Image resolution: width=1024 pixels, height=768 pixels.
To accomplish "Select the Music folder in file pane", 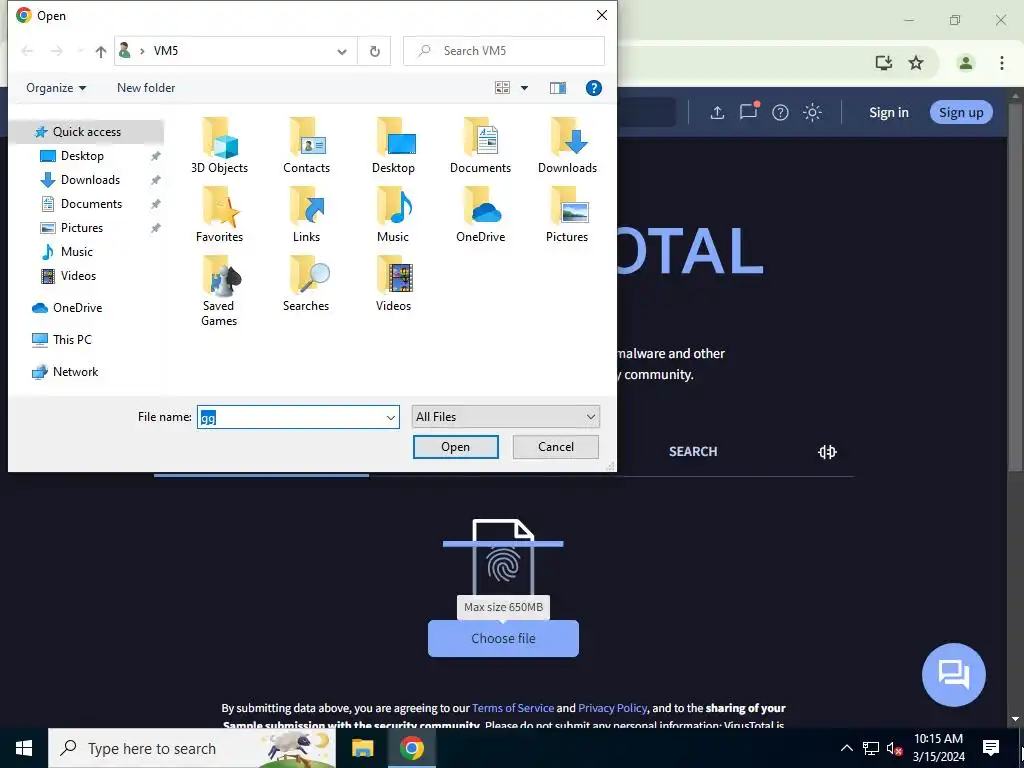I will [393, 215].
